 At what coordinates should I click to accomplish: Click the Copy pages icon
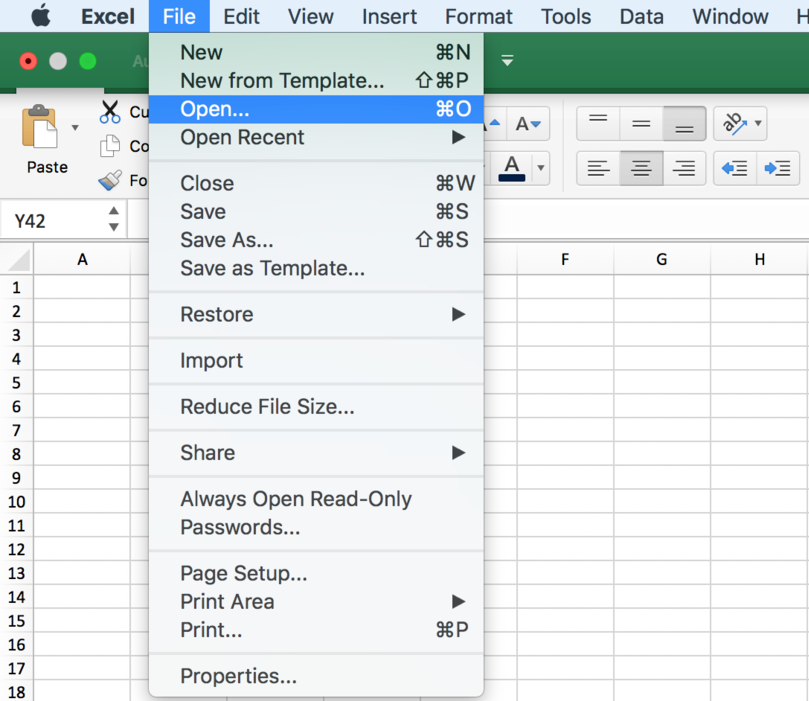(110, 146)
